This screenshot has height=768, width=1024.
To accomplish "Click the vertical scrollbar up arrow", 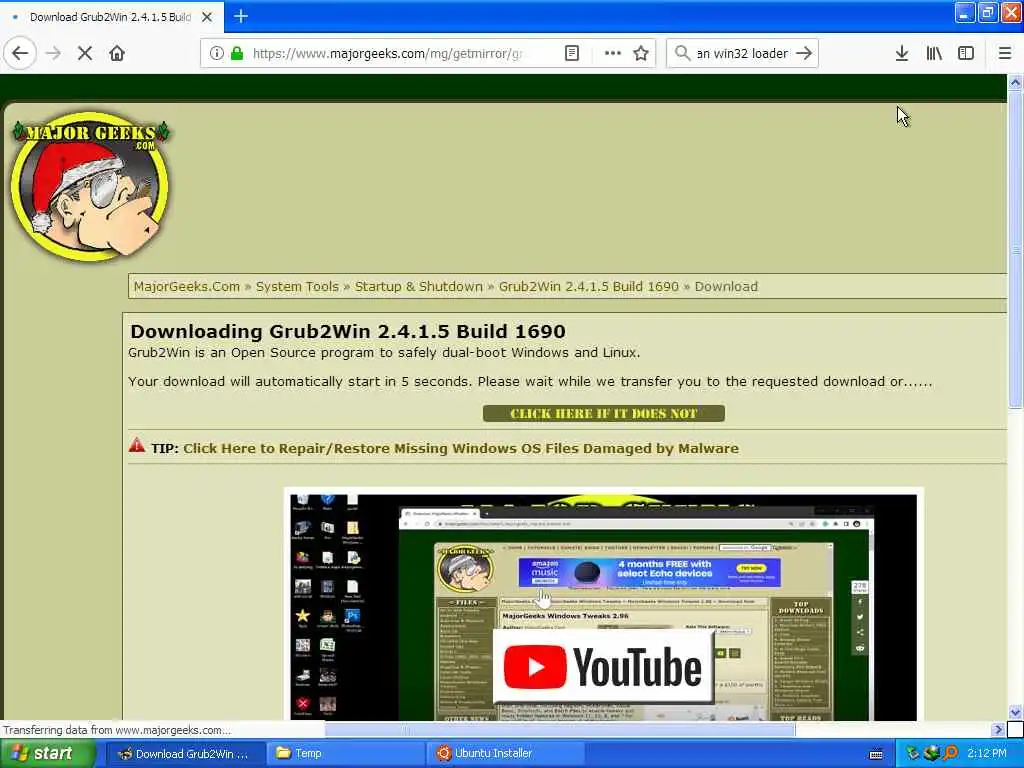I will (x=1015, y=82).
